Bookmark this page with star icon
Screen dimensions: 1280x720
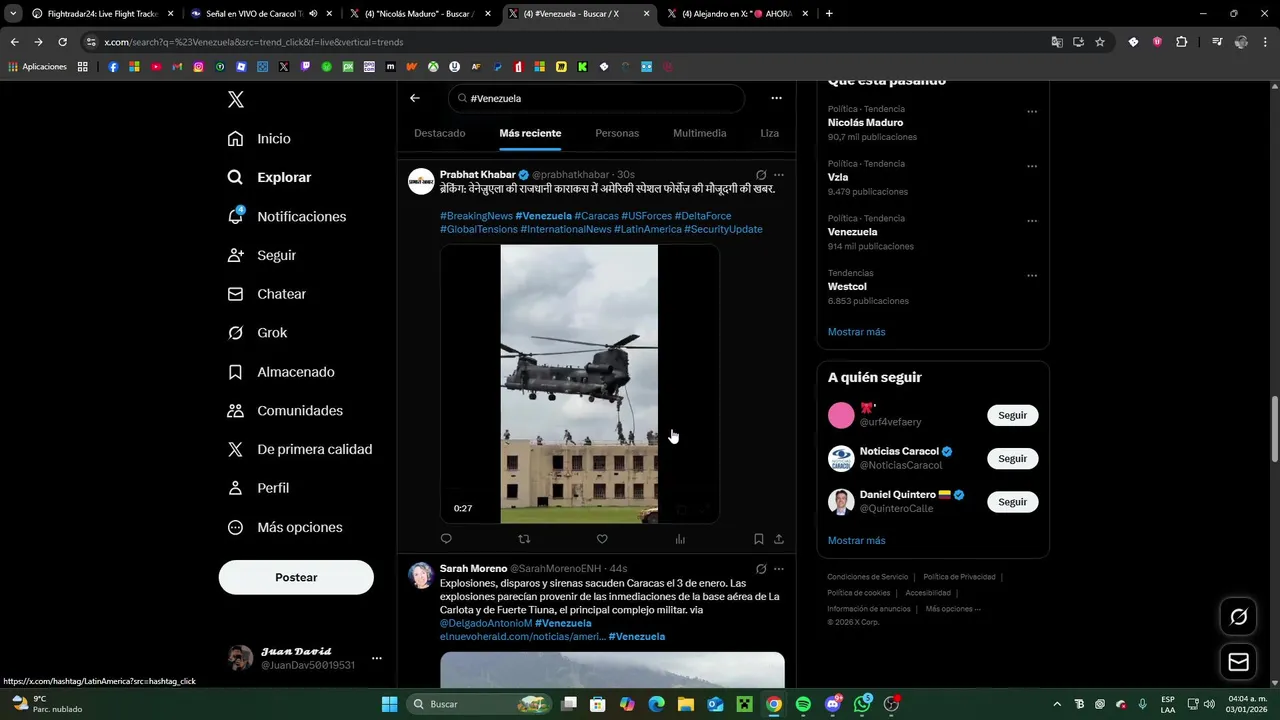(1100, 42)
